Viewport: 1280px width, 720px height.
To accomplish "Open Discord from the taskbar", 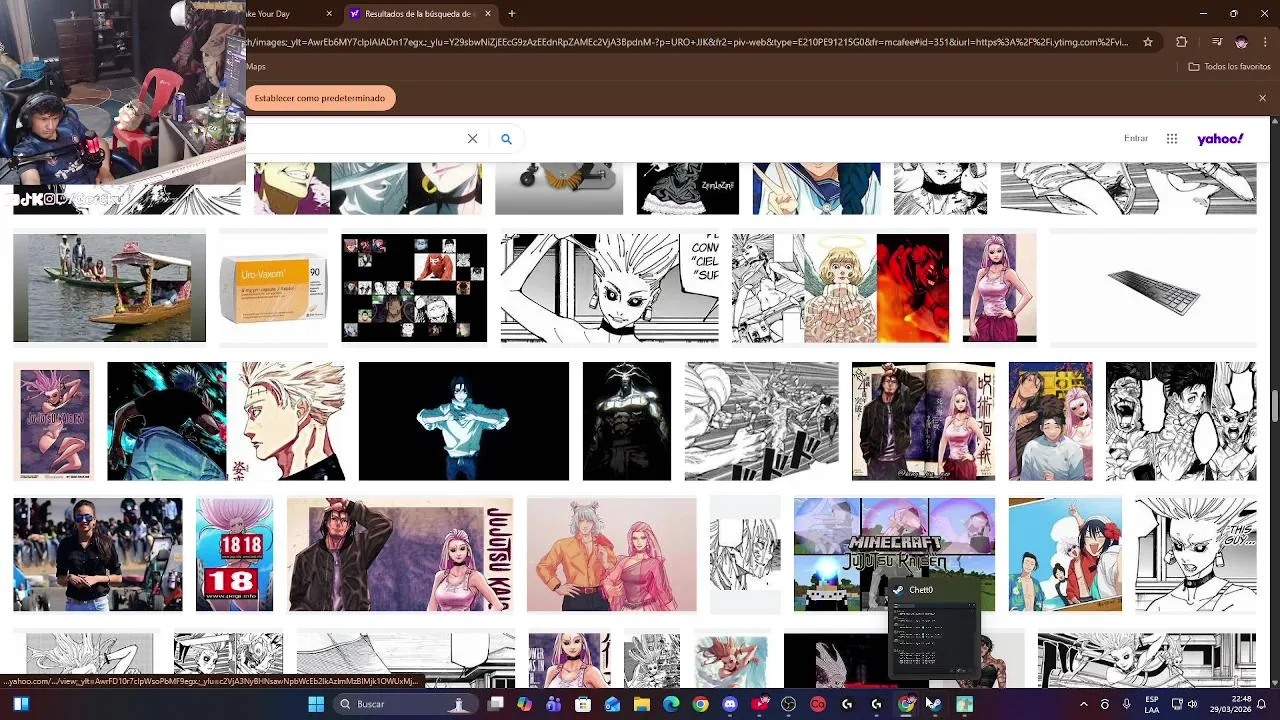I will click(730, 704).
